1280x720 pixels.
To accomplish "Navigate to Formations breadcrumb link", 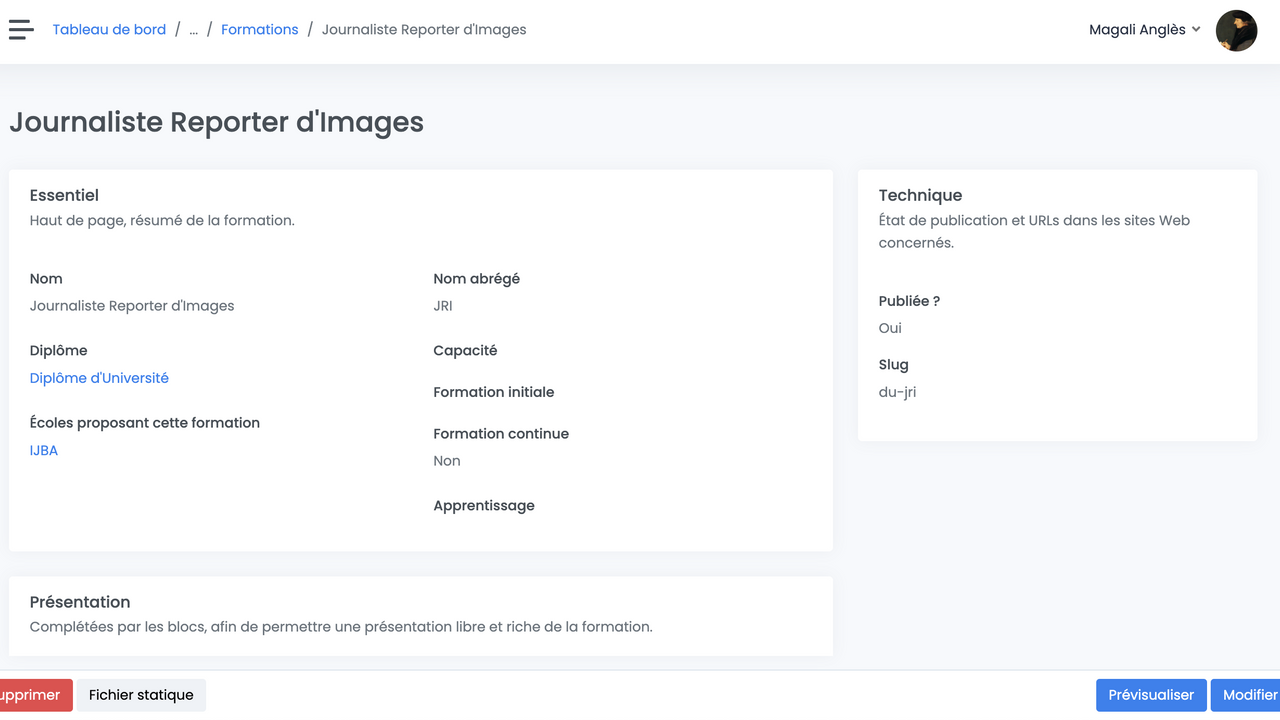I will pos(259,30).
